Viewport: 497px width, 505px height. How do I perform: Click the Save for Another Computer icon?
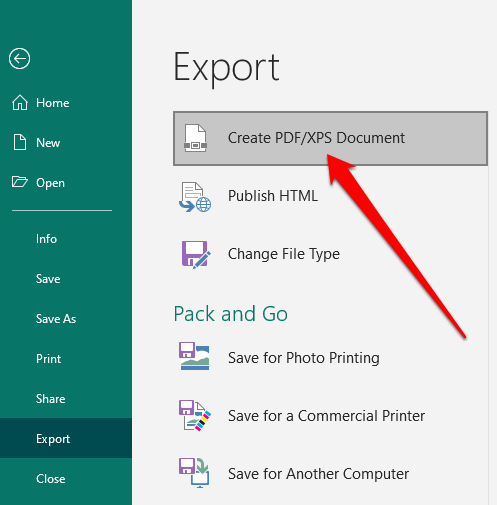194,472
